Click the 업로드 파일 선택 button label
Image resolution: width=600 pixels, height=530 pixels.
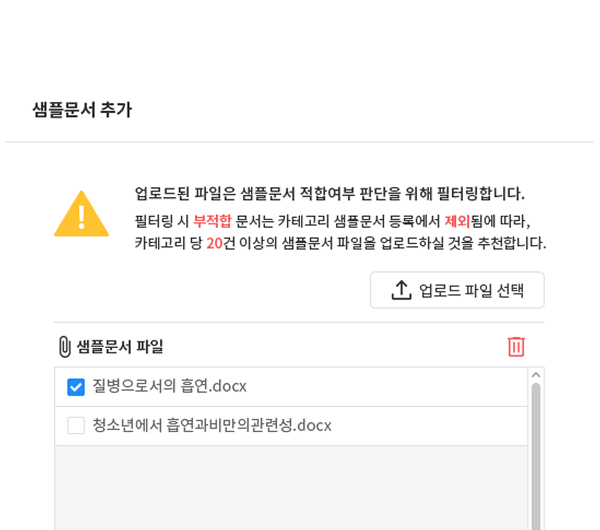click(x=471, y=291)
